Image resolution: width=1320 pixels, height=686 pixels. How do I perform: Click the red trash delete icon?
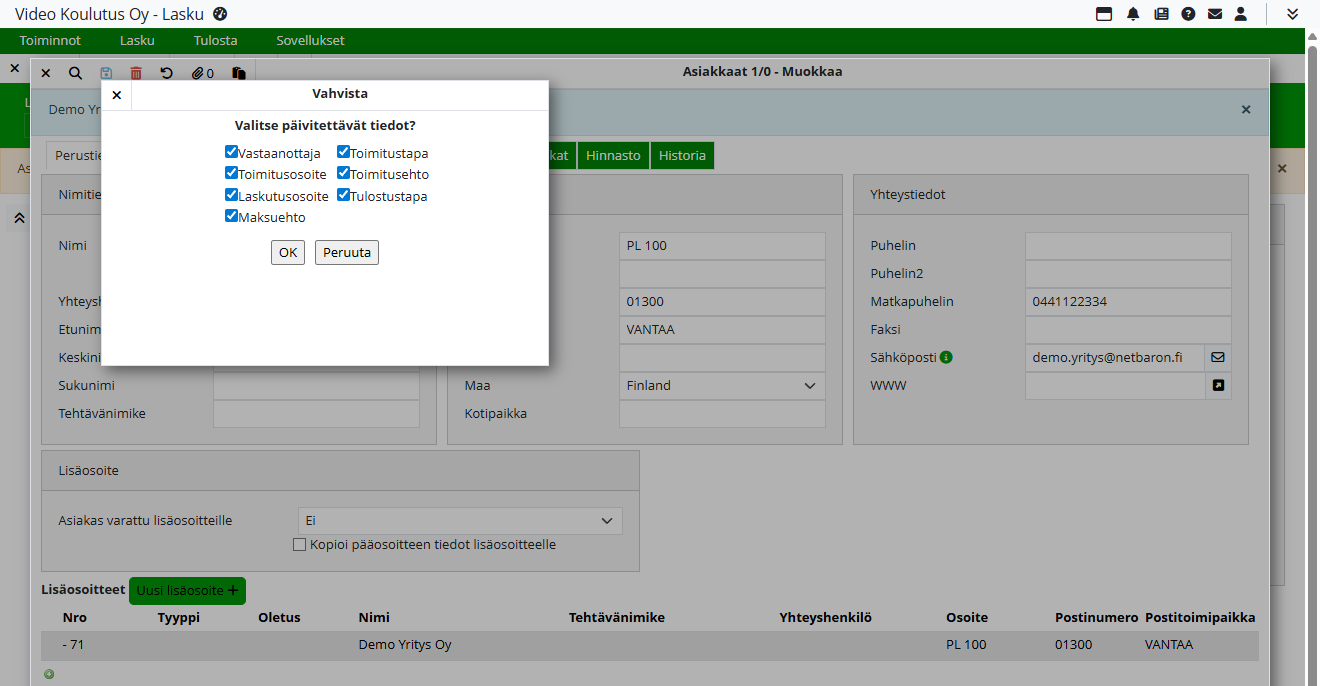coord(136,73)
